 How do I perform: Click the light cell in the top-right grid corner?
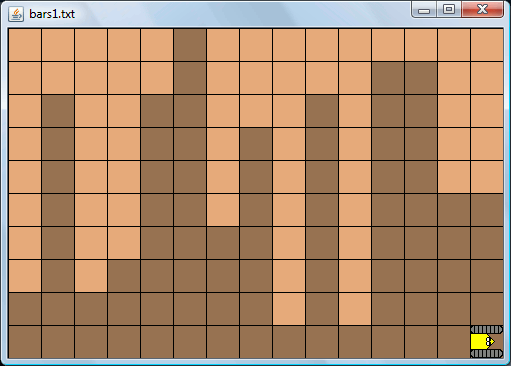487,45
